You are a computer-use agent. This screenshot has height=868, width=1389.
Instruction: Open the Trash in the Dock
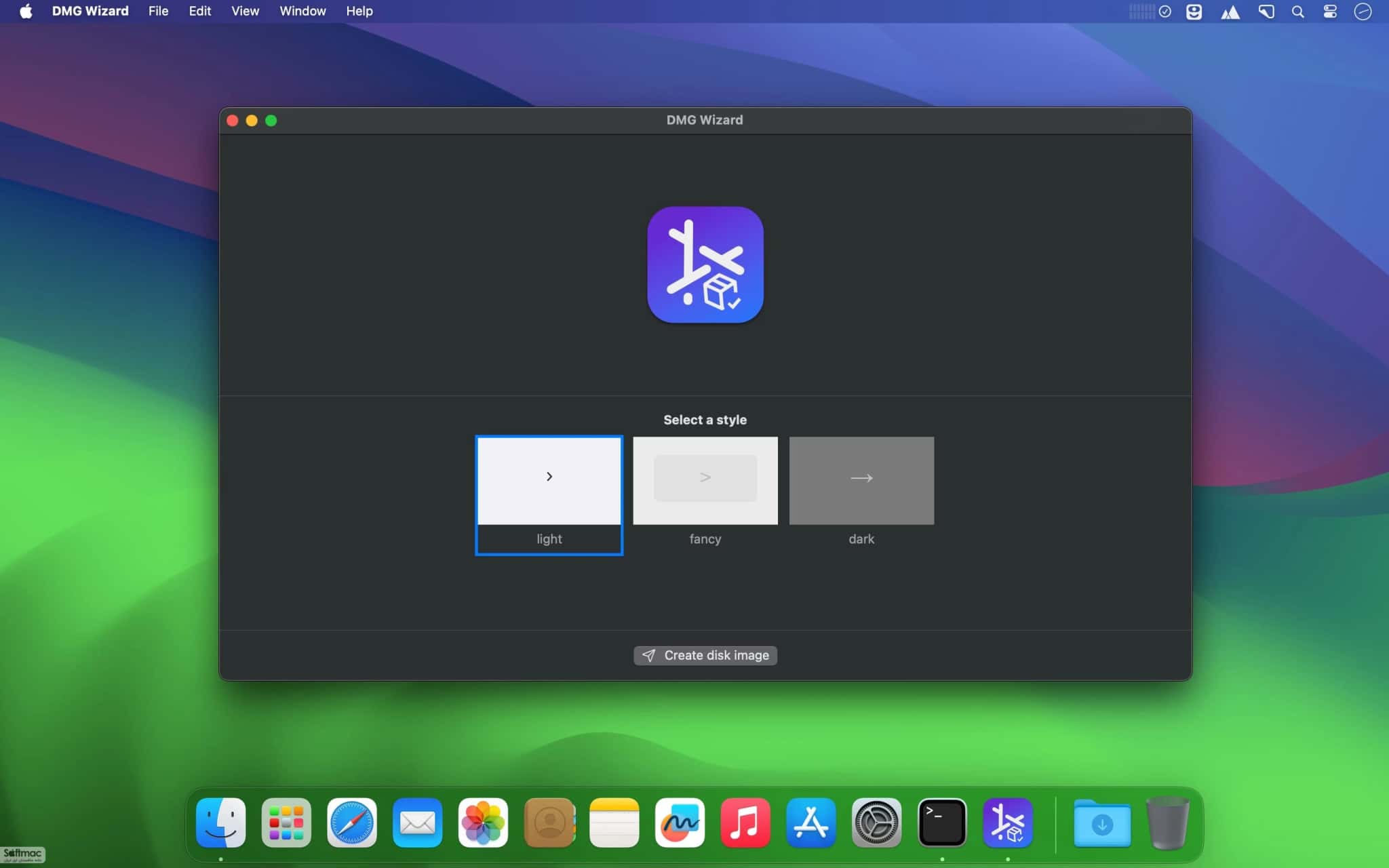pyautogui.click(x=1167, y=823)
